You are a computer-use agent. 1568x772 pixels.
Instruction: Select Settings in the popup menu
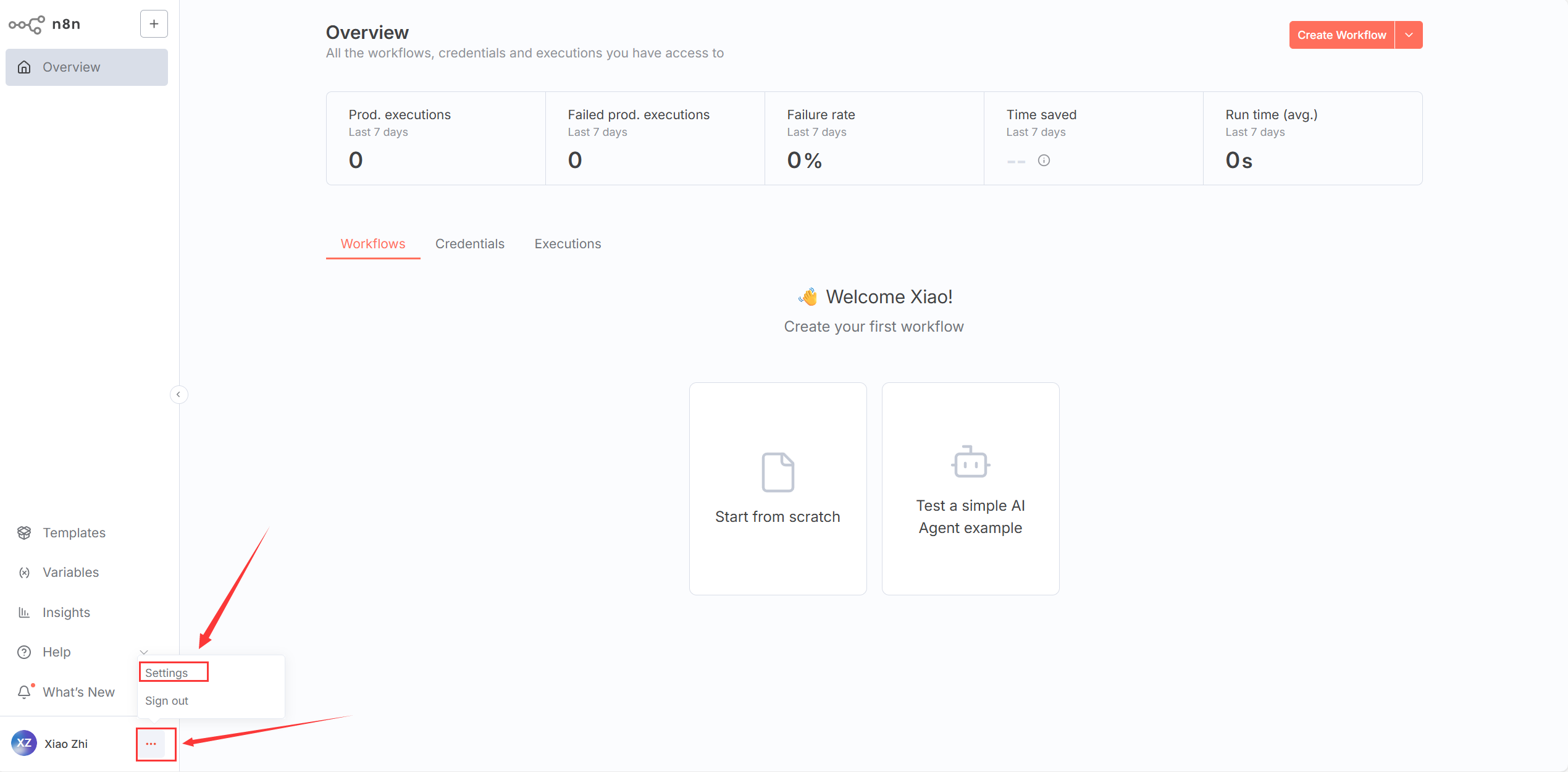tap(167, 673)
